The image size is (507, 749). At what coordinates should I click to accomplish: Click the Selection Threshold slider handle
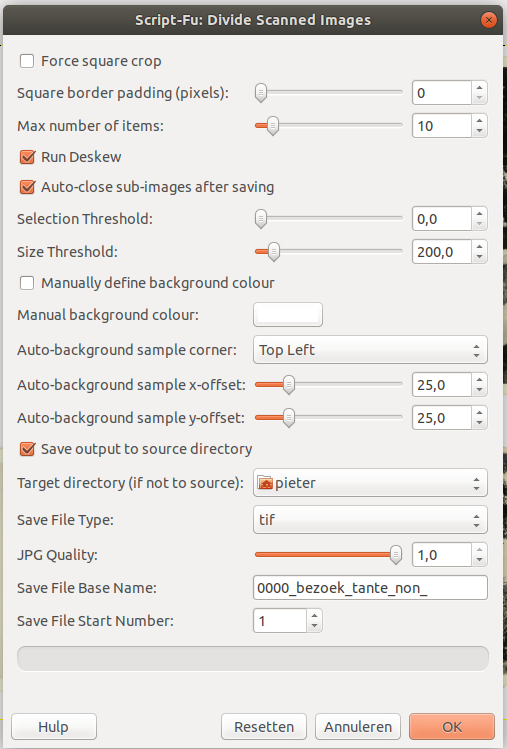coord(260,219)
